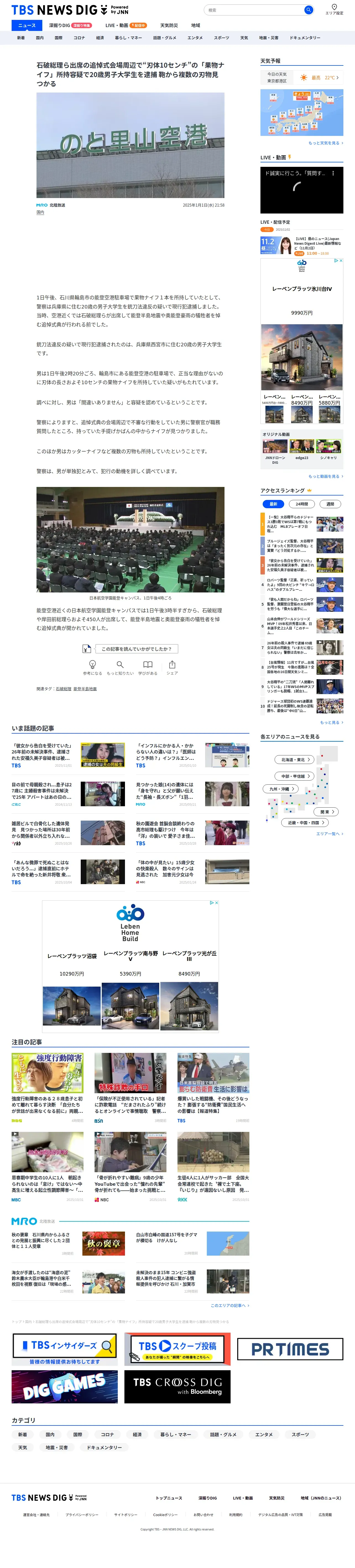Open the 秋の褒章 article thumbnail

tap(103, 1243)
